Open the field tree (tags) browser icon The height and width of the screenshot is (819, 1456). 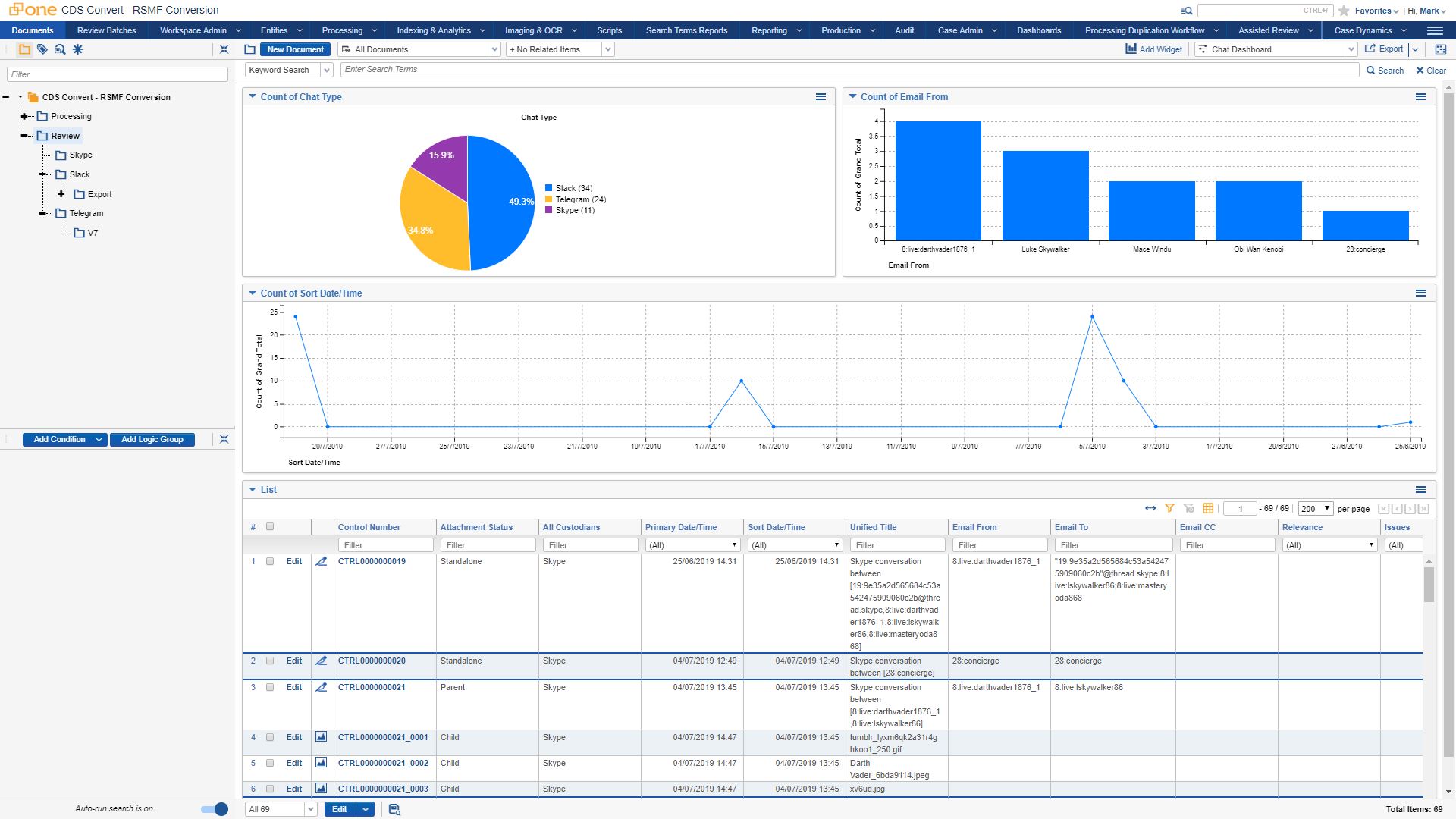coord(42,49)
